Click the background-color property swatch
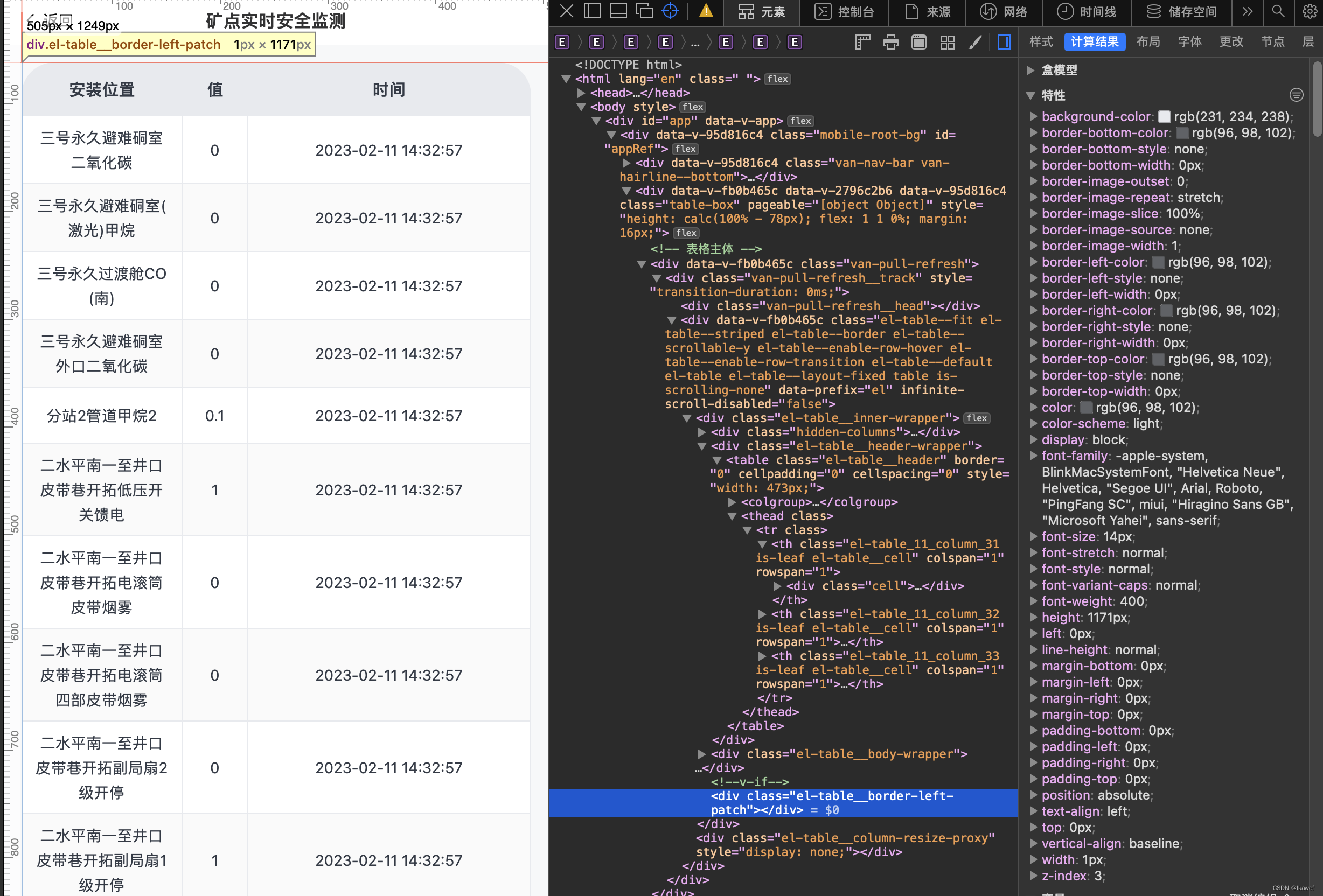 1165,117
